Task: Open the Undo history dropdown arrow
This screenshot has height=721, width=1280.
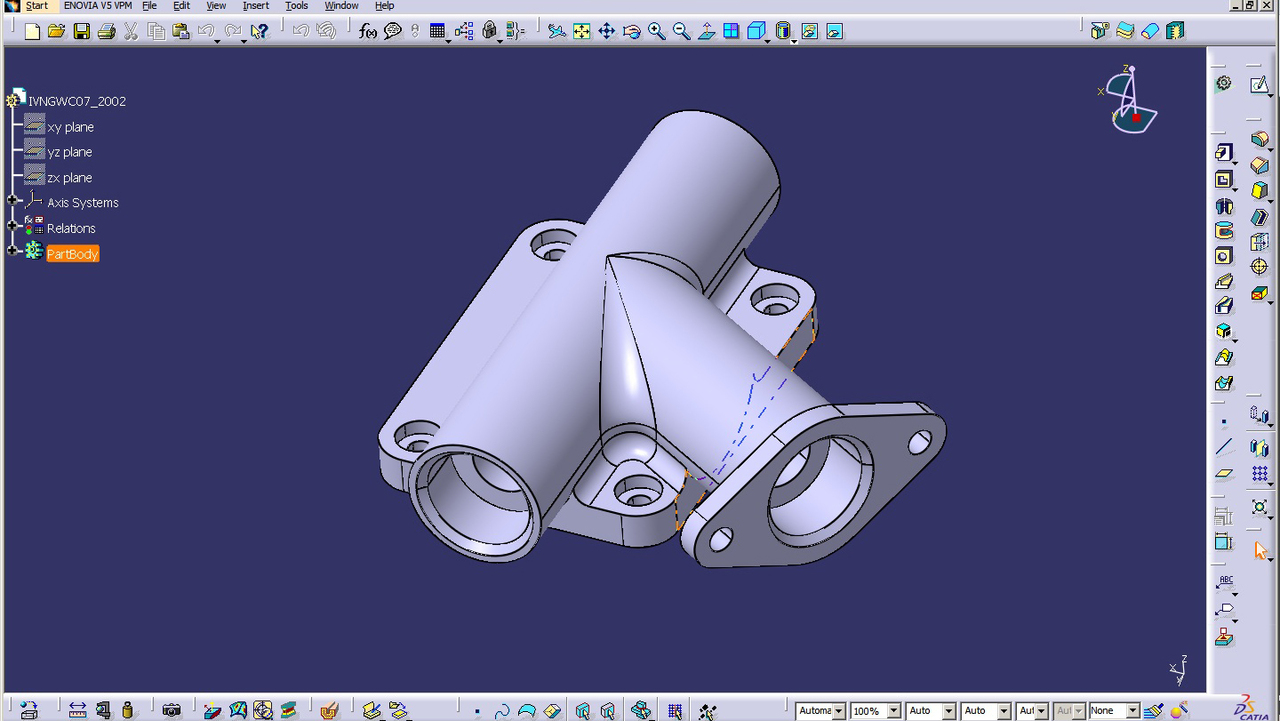Action: (217, 40)
